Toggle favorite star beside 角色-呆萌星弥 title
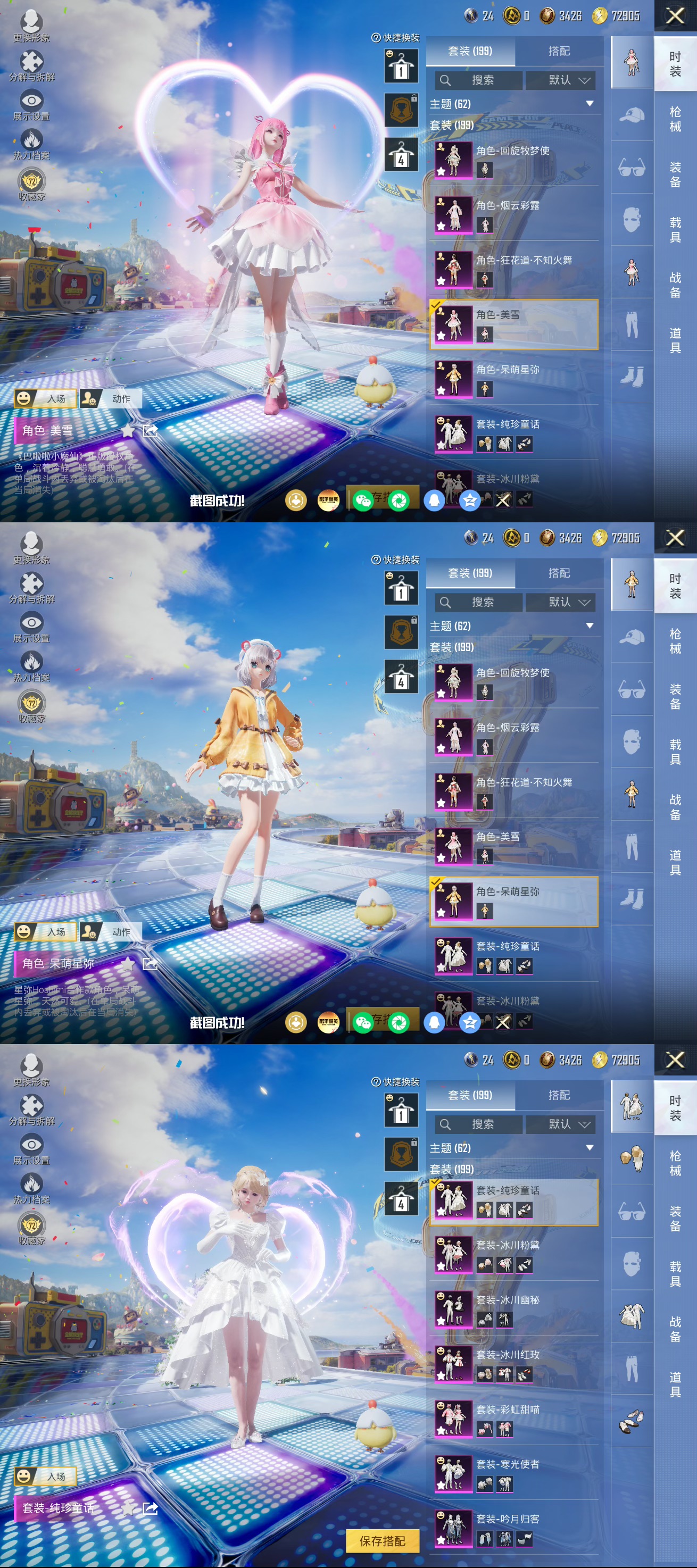The width and height of the screenshot is (697, 1568). 128,964
